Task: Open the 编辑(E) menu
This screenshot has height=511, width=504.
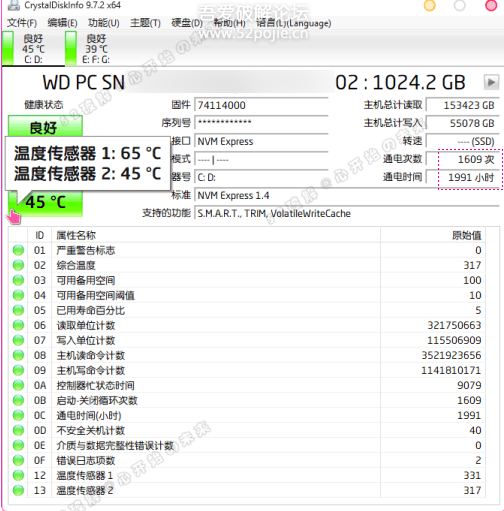Action: 62,23
